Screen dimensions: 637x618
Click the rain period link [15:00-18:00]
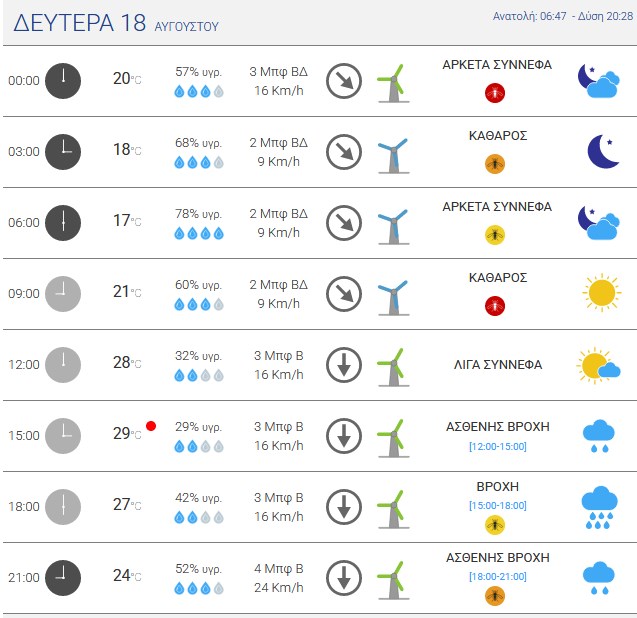click(x=498, y=505)
